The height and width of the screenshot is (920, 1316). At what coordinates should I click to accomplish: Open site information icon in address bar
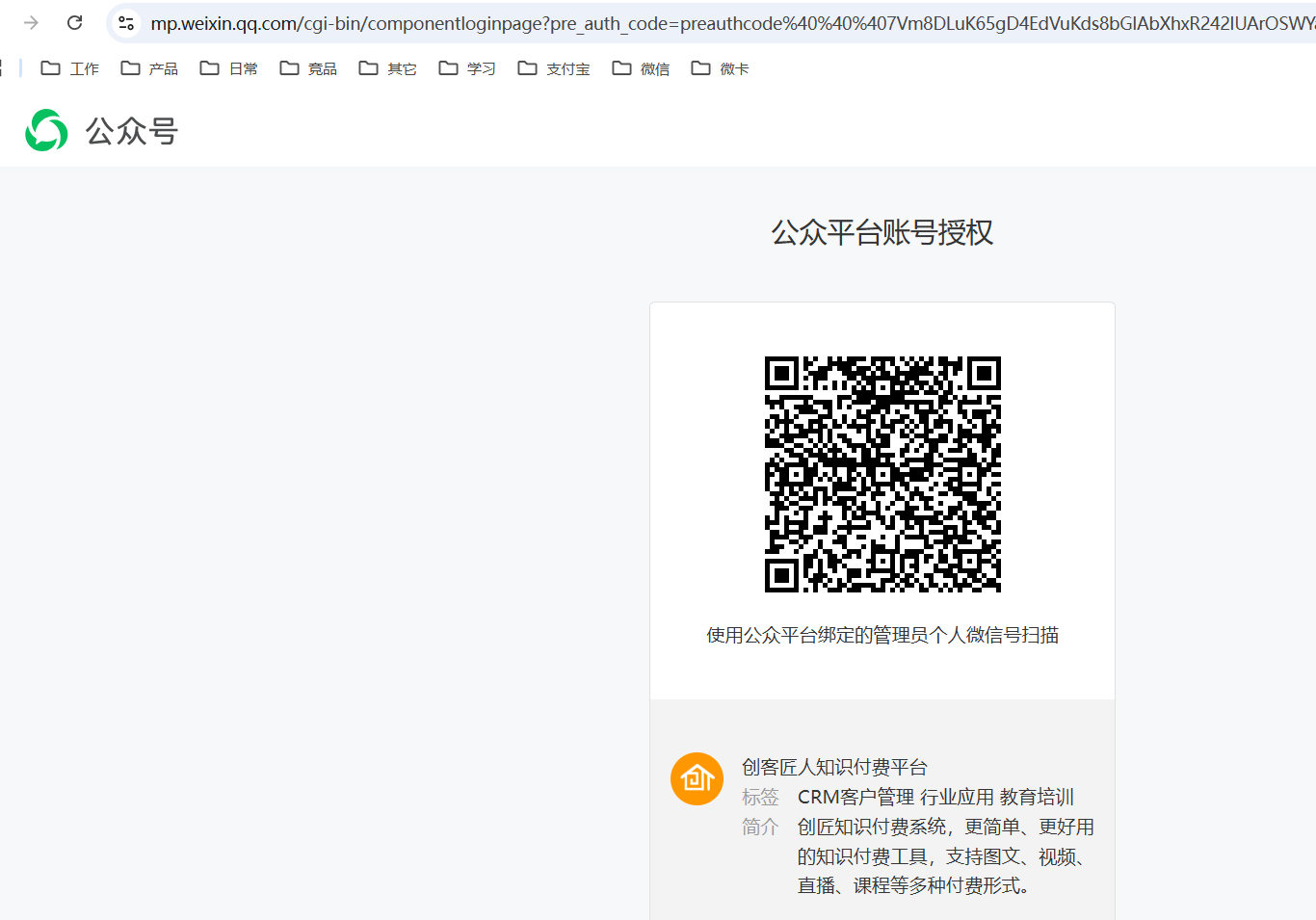[x=126, y=23]
